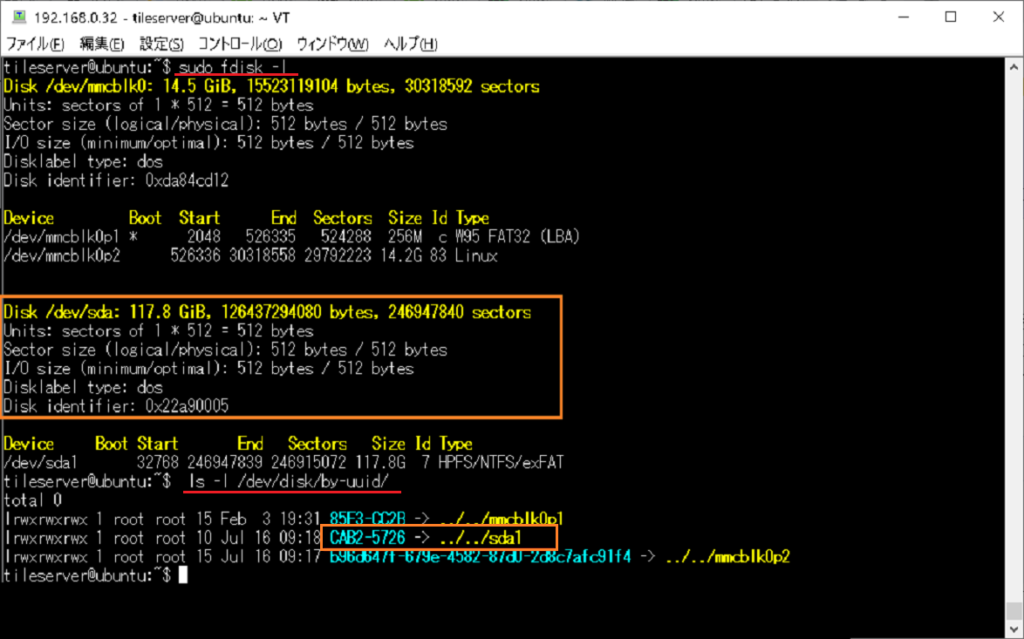This screenshot has height=639, width=1024.
Task: Click the scrollbar down arrow
Action: pyautogui.click(x=1012, y=627)
